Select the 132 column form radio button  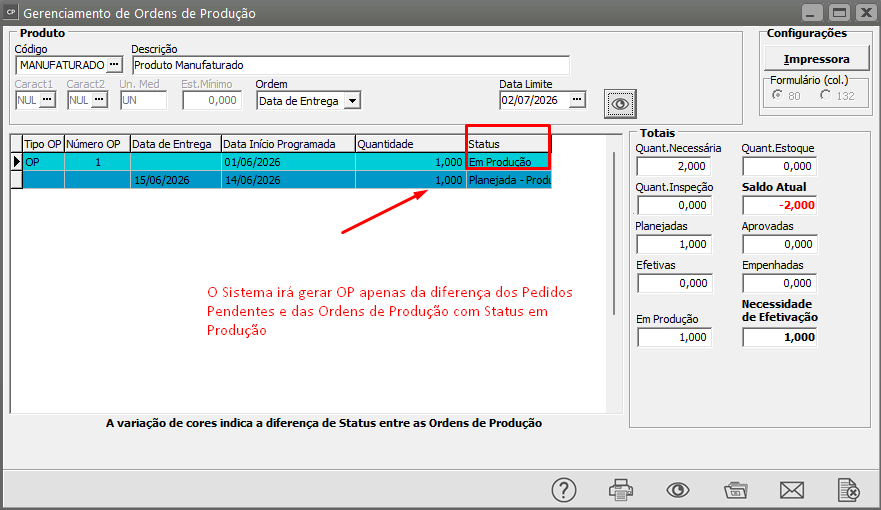(825, 95)
